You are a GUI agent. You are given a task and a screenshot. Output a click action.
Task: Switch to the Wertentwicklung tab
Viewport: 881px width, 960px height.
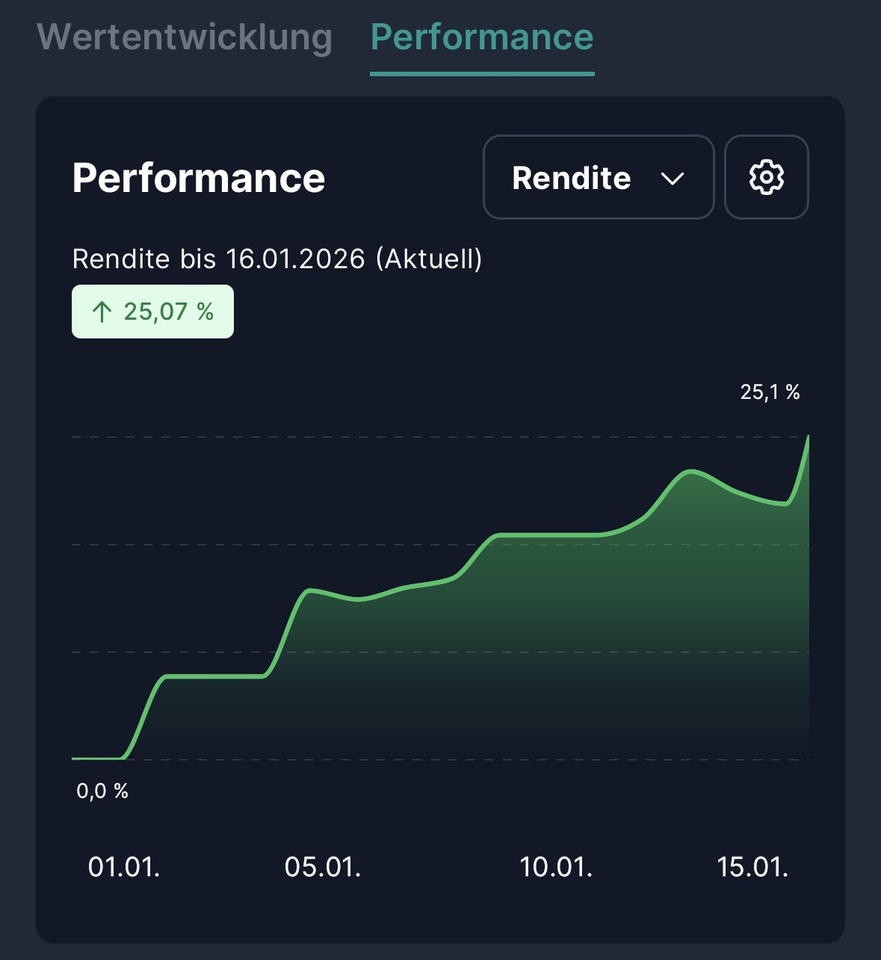pos(184,37)
